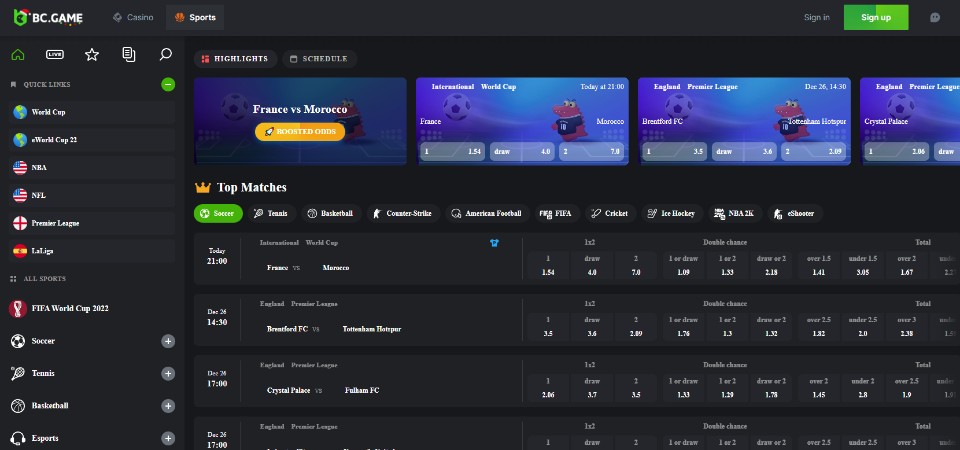Select the Basketball filter chip

coord(331,214)
